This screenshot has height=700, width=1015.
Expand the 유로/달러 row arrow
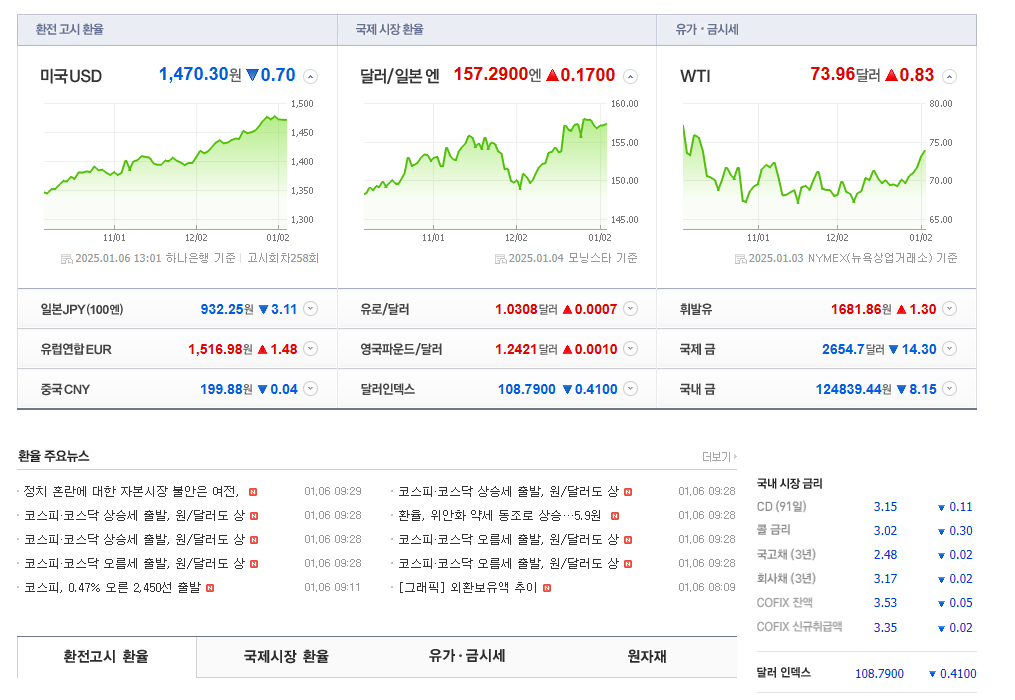(630, 309)
